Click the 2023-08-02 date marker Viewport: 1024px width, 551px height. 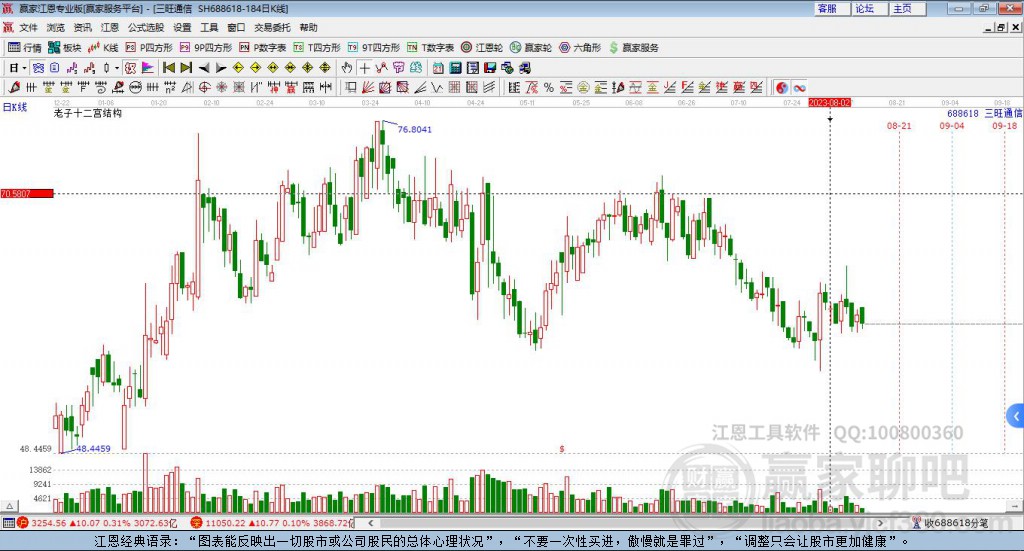[x=830, y=102]
